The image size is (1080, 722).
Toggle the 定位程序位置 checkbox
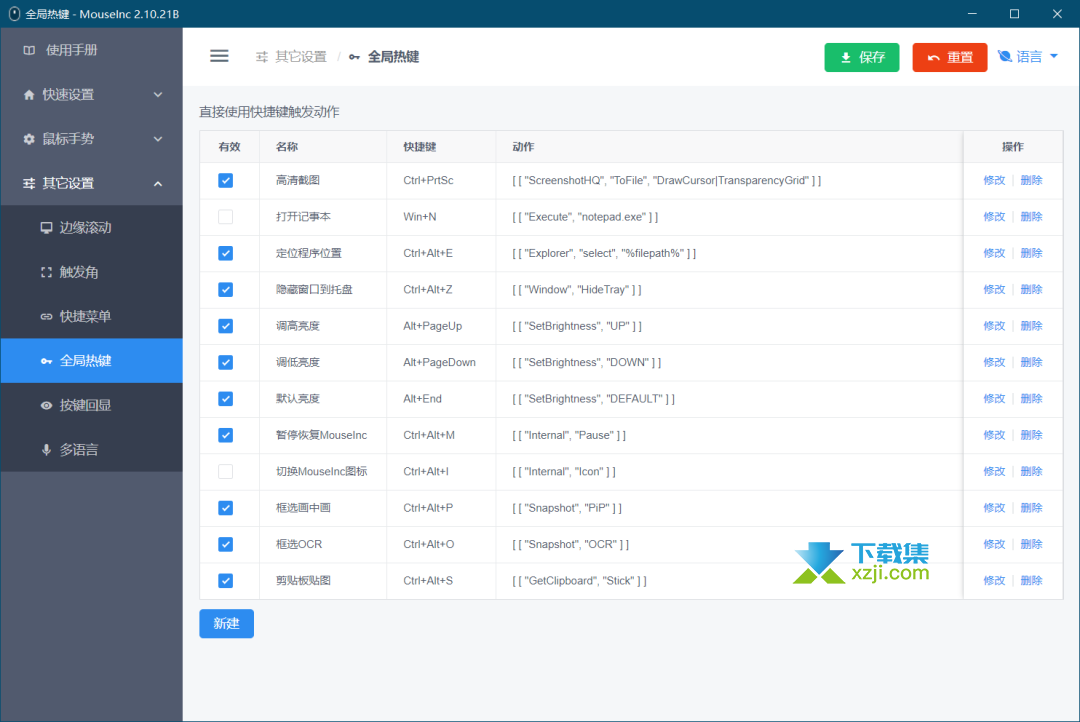point(225,254)
